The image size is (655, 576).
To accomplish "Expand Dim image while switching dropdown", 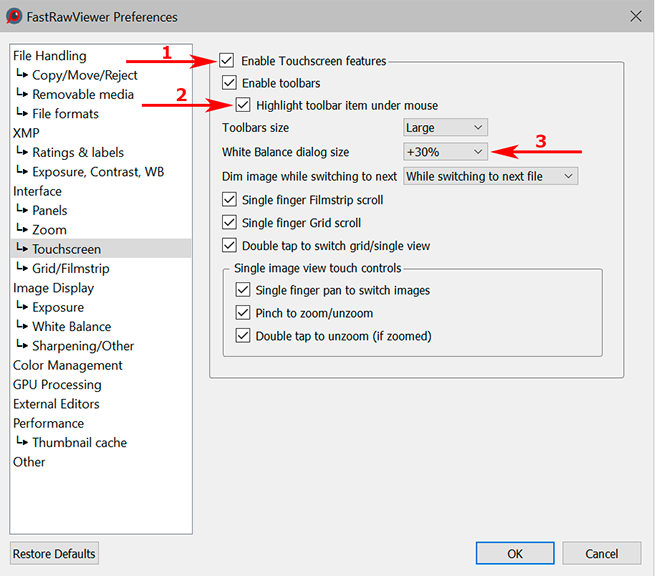I will (490, 176).
